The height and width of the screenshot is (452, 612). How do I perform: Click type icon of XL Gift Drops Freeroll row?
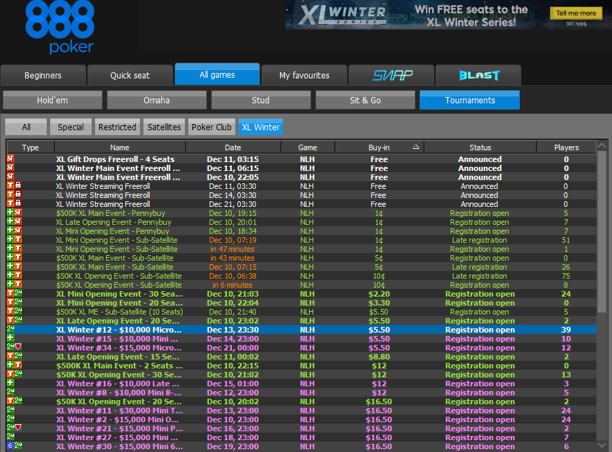pyautogui.click(x=11, y=159)
